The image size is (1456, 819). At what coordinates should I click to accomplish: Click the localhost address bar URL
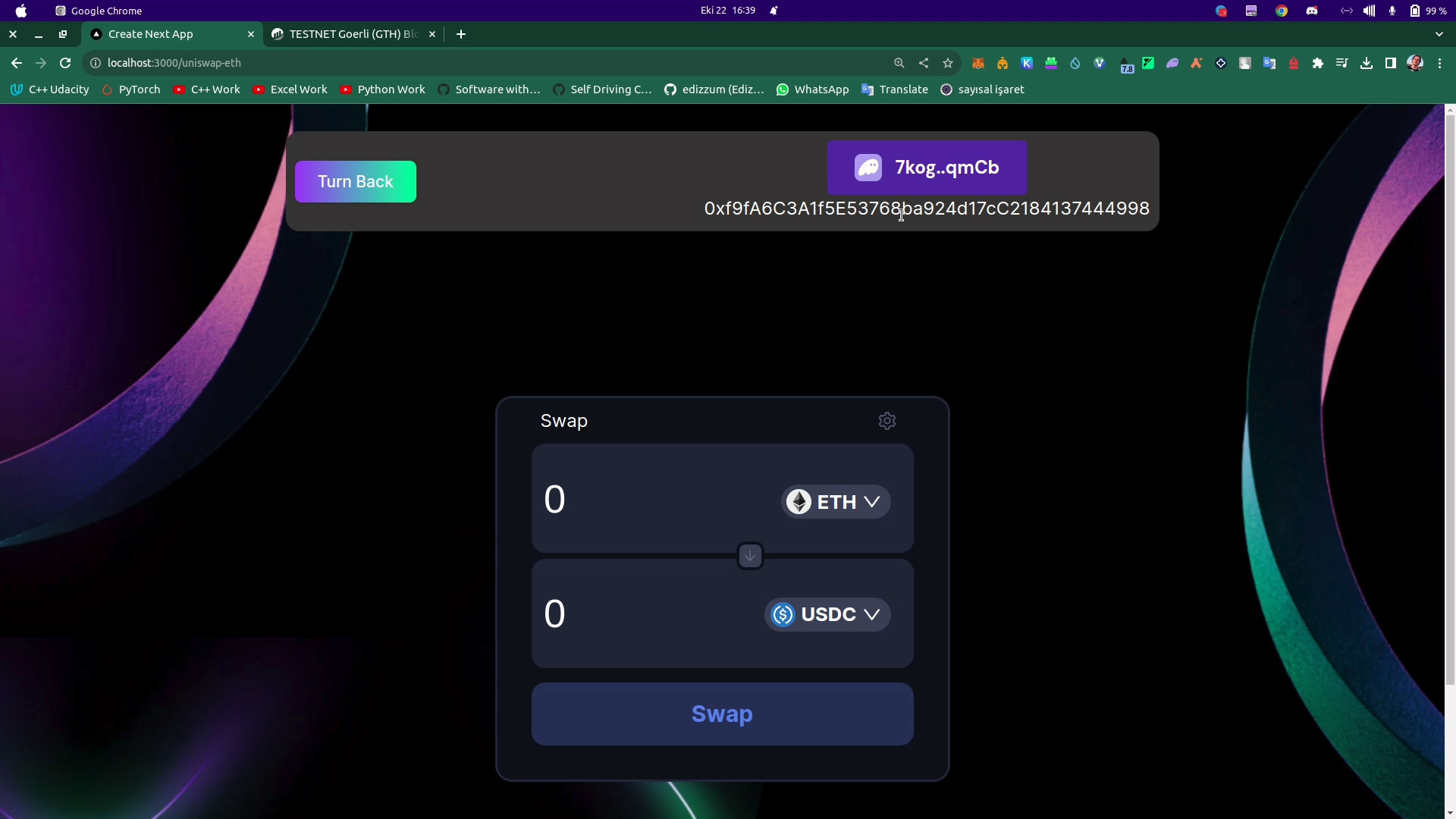click(x=174, y=63)
